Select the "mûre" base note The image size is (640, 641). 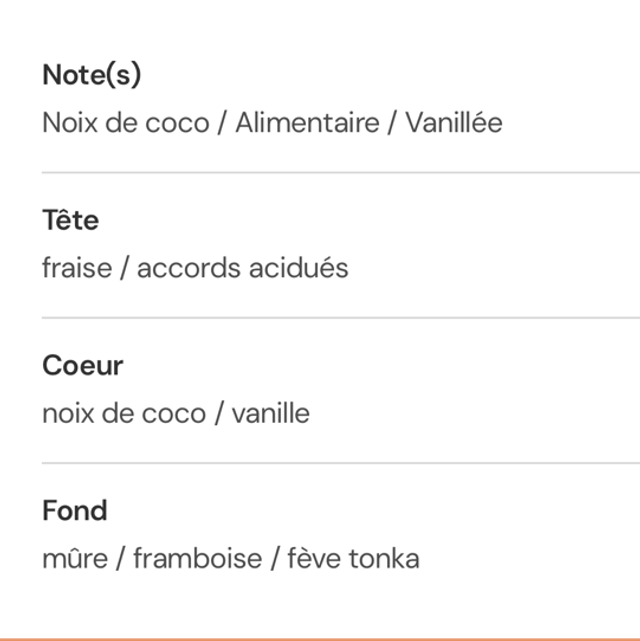pos(74,558)
